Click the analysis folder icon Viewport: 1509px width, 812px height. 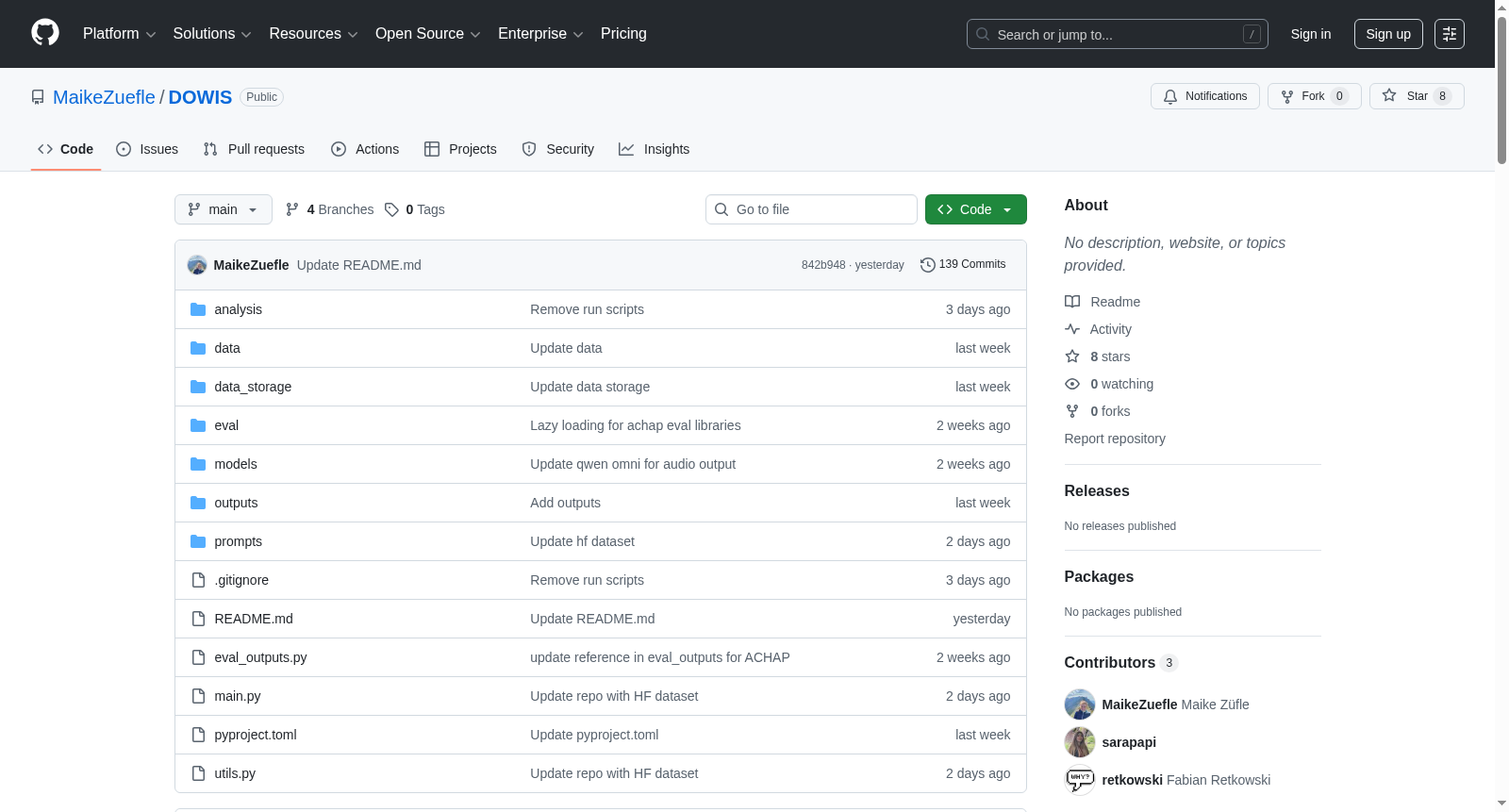coord(198,309)
